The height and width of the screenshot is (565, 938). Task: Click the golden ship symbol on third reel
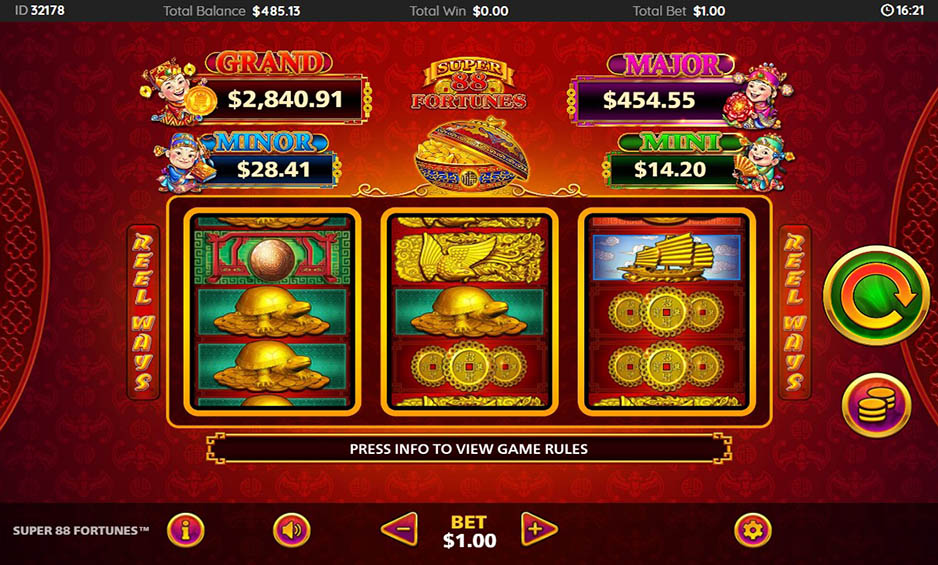coord(666,257)
